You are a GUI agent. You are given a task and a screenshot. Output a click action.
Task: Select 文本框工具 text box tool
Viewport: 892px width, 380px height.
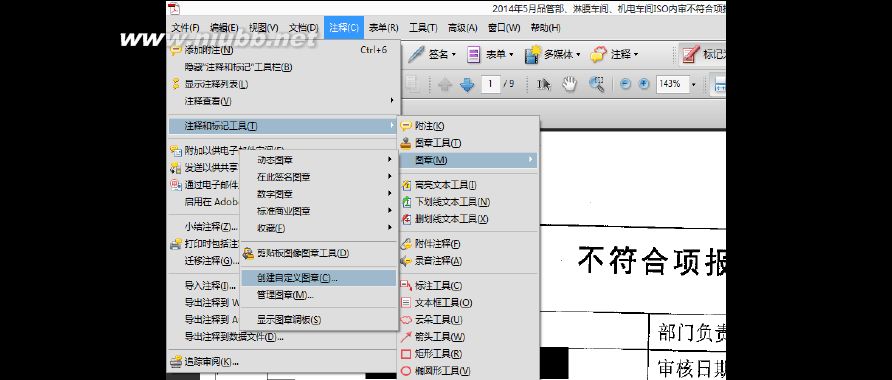[468, 303]
